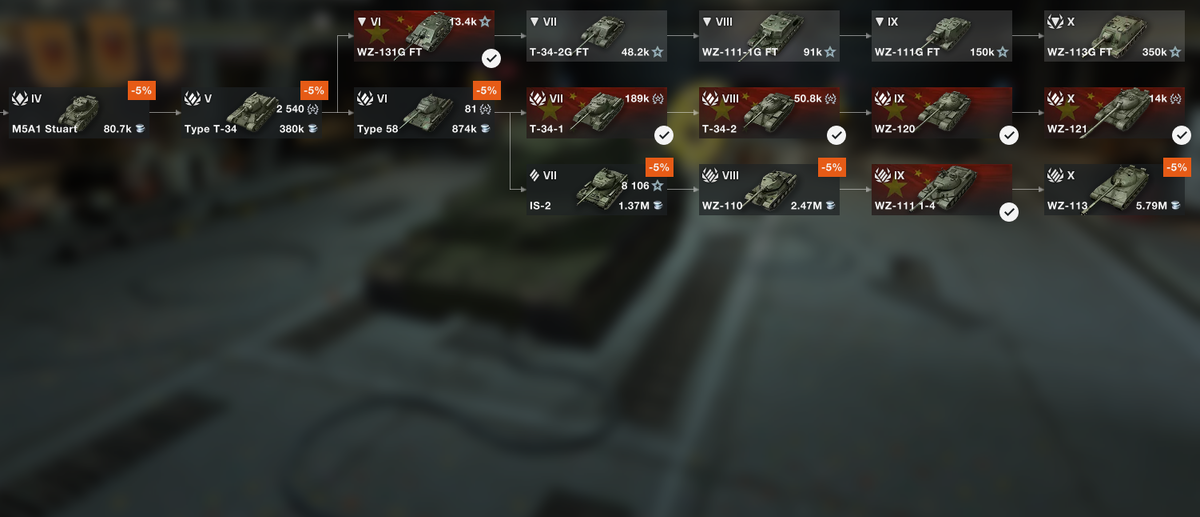Open WZ-111-1G FT tank destroyer node

[x=770, y=36]
